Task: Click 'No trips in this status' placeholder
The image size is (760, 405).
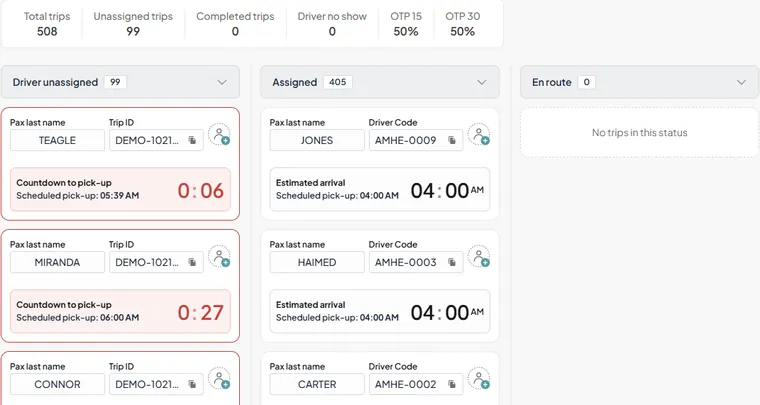Action: tap(639, 132)
